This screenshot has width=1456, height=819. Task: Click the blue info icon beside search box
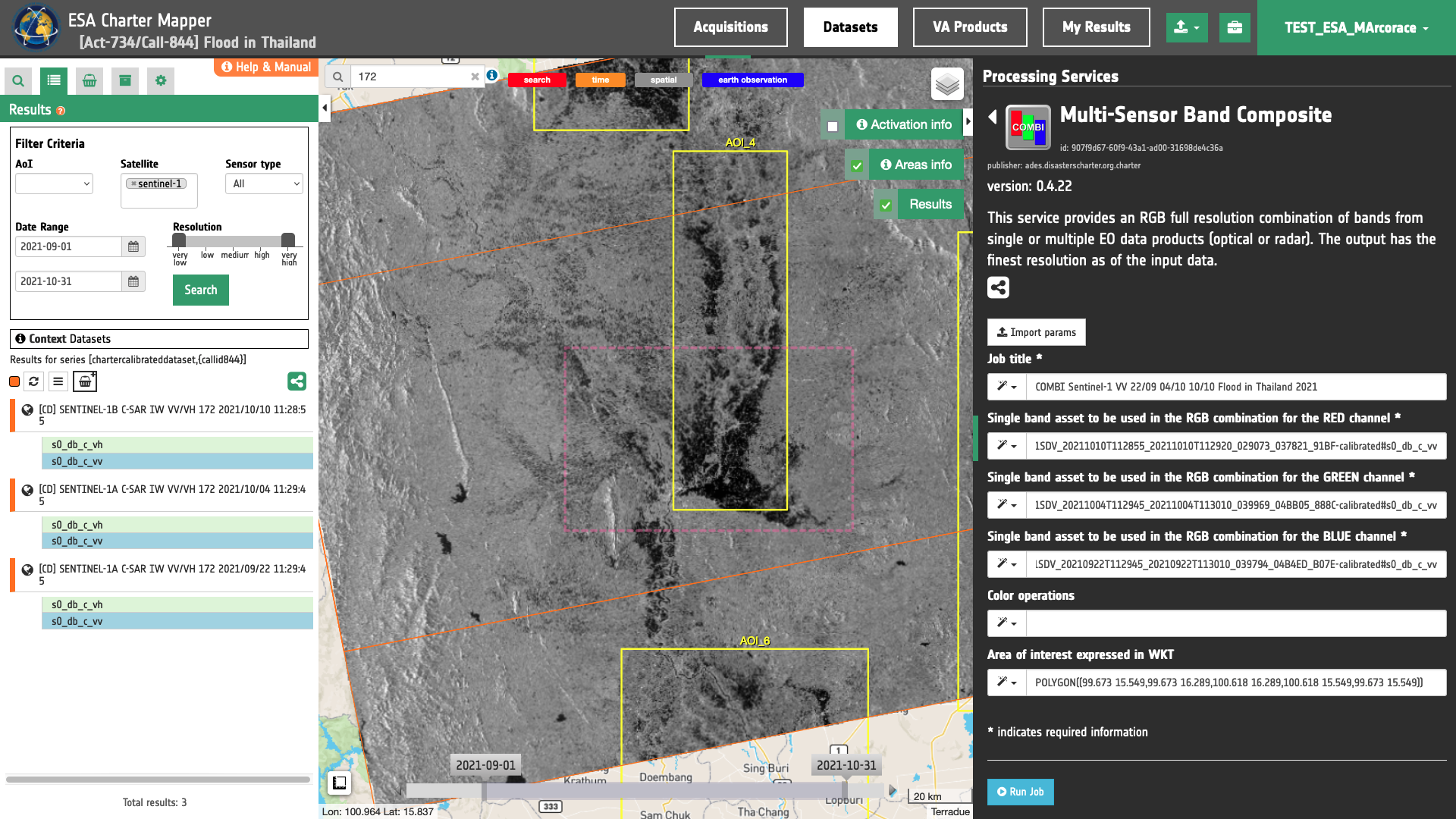[x=492, y=76]
